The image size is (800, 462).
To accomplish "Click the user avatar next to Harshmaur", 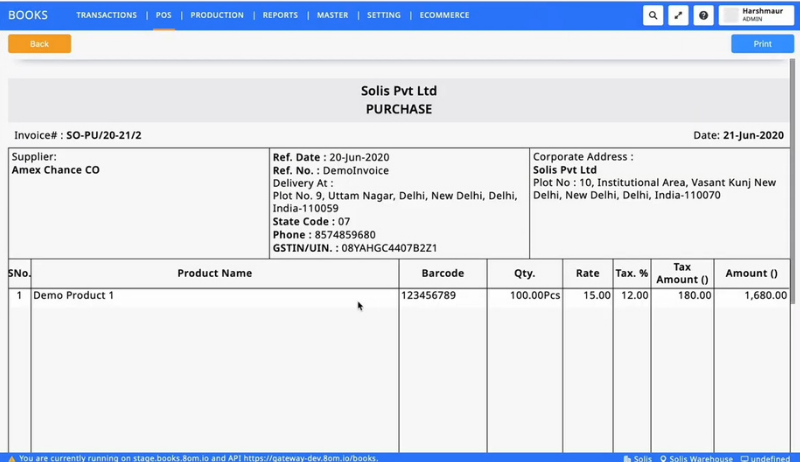I will (x=731, y=15).
